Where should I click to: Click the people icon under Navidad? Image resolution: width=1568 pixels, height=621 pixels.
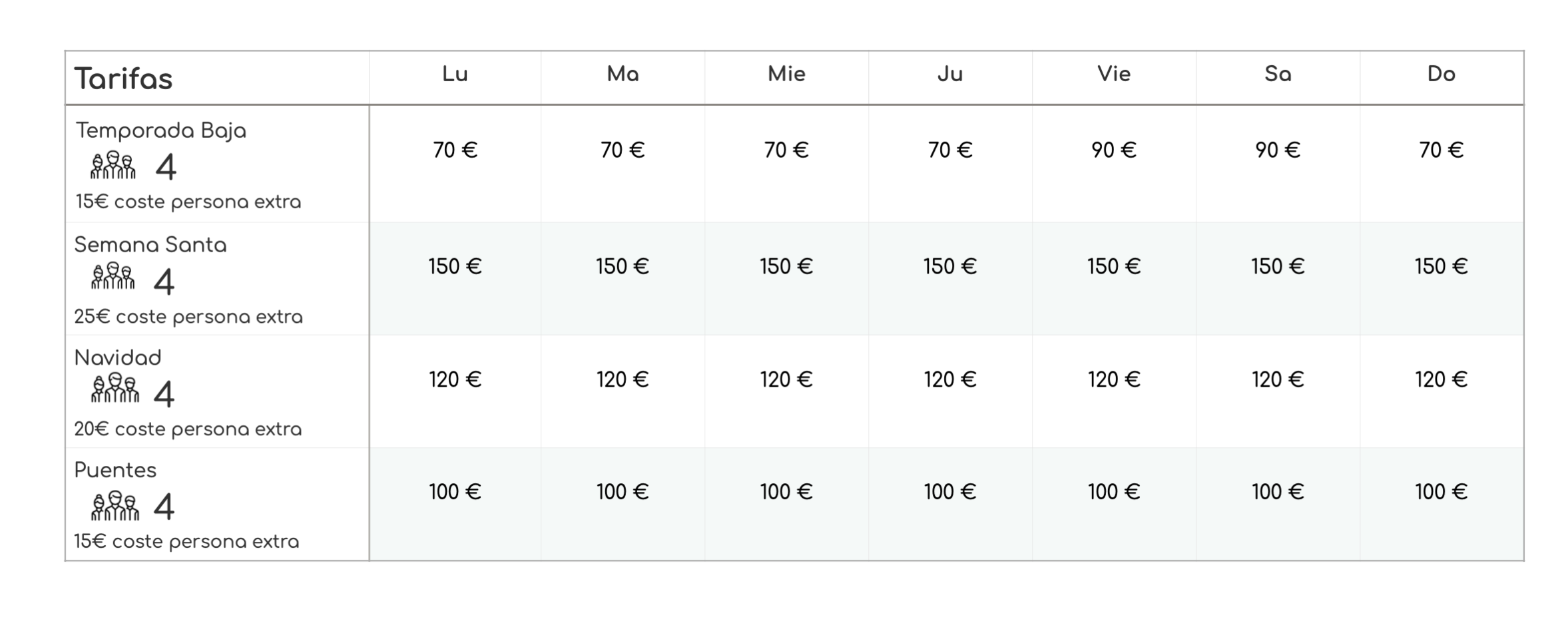coord(115,388)
